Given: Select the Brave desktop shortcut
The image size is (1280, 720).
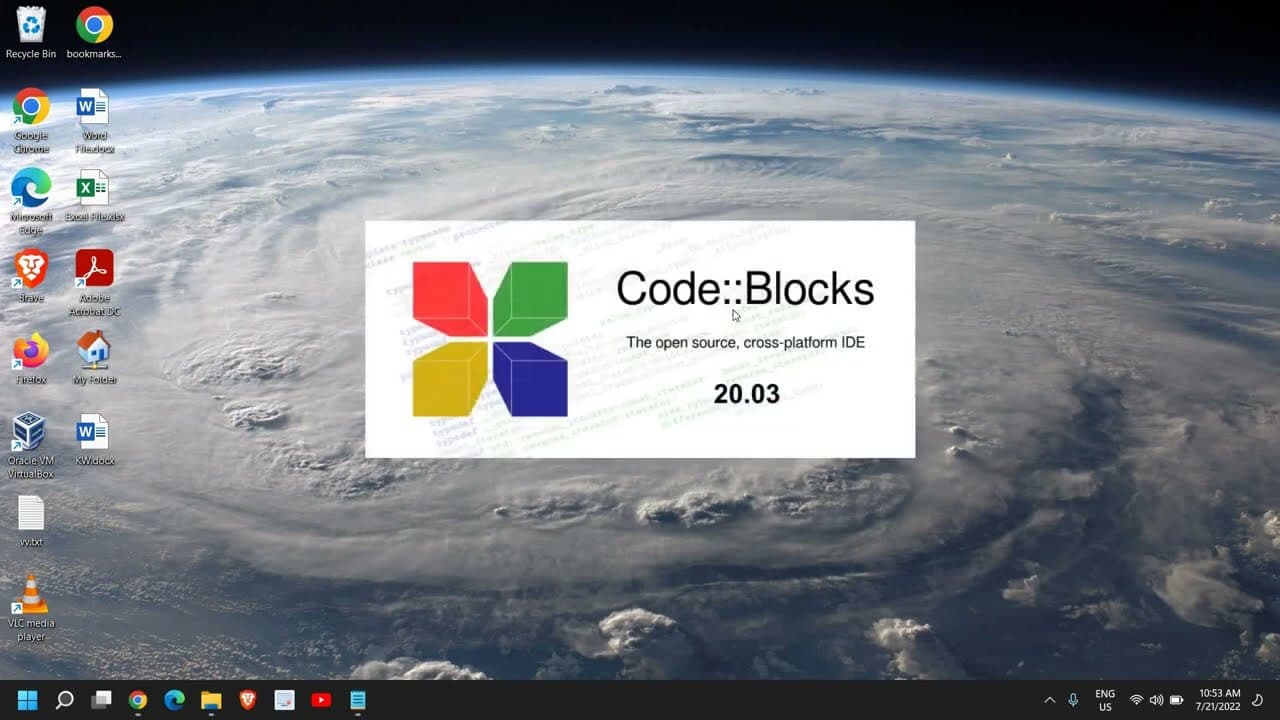Looking at the screenshot, I should tap(31, 277).
